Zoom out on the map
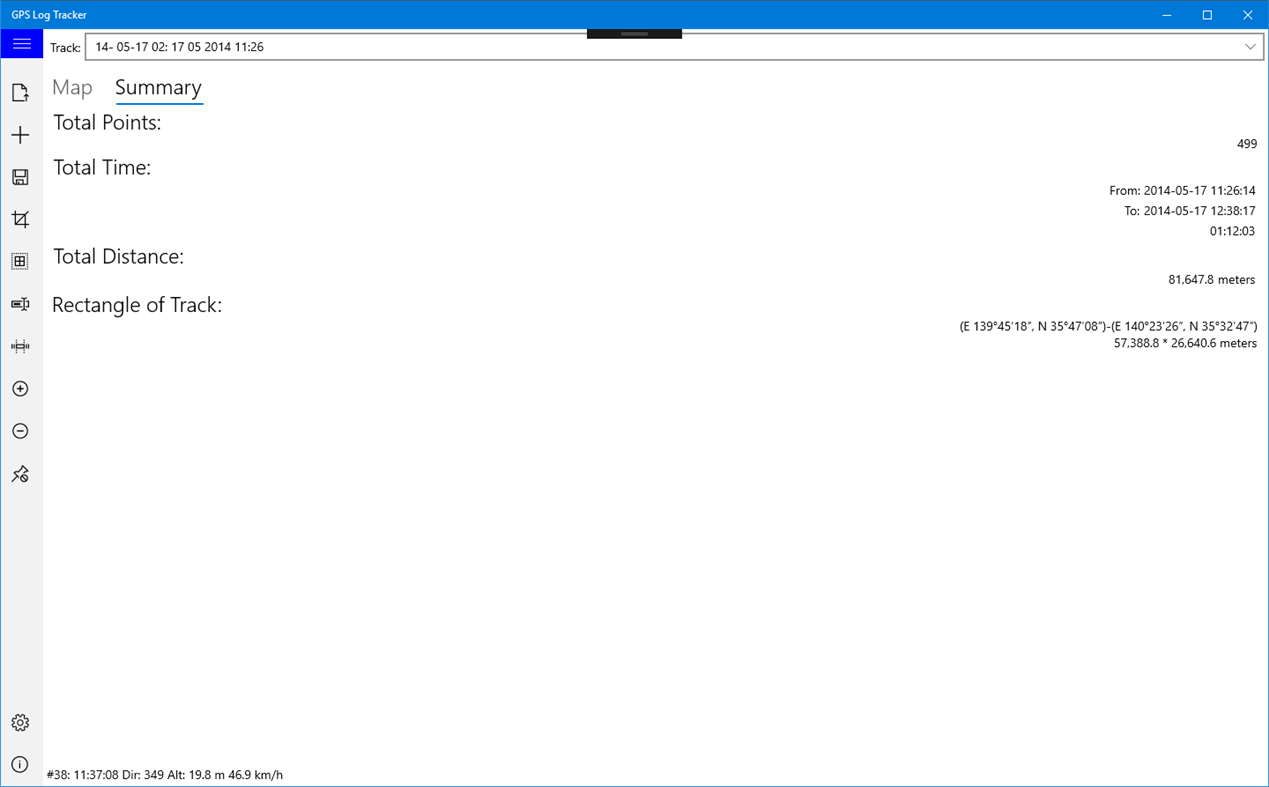 point(21,431)
